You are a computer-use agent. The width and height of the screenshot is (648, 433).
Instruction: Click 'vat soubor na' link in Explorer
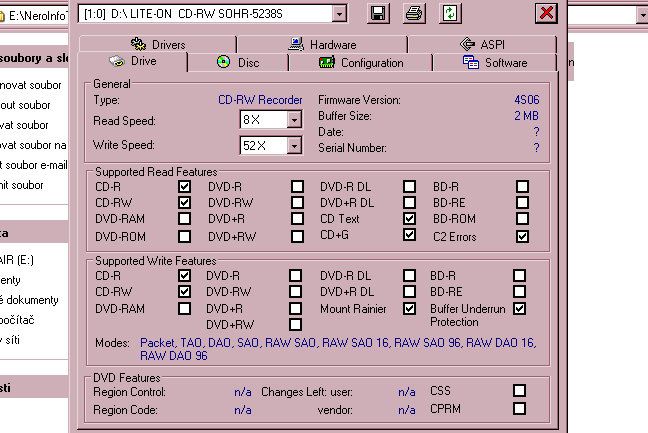coord(33,145)
